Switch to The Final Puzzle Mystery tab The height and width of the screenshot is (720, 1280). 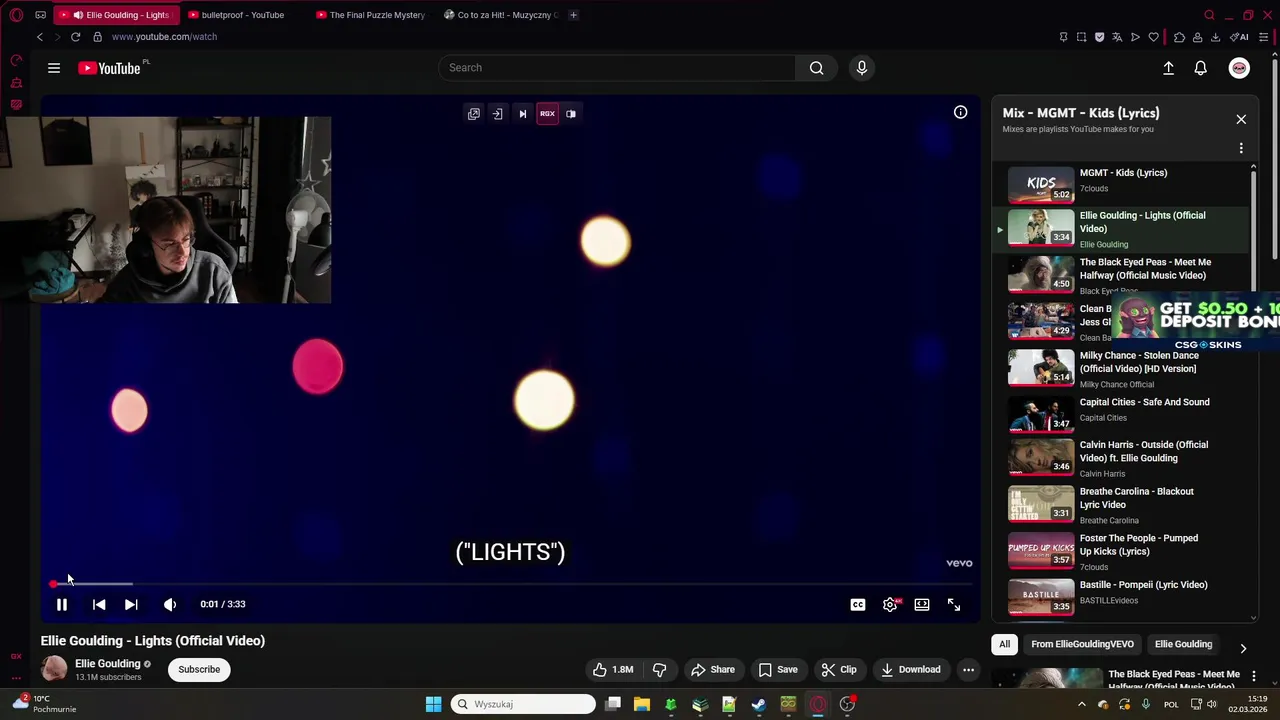click(370, 15)
